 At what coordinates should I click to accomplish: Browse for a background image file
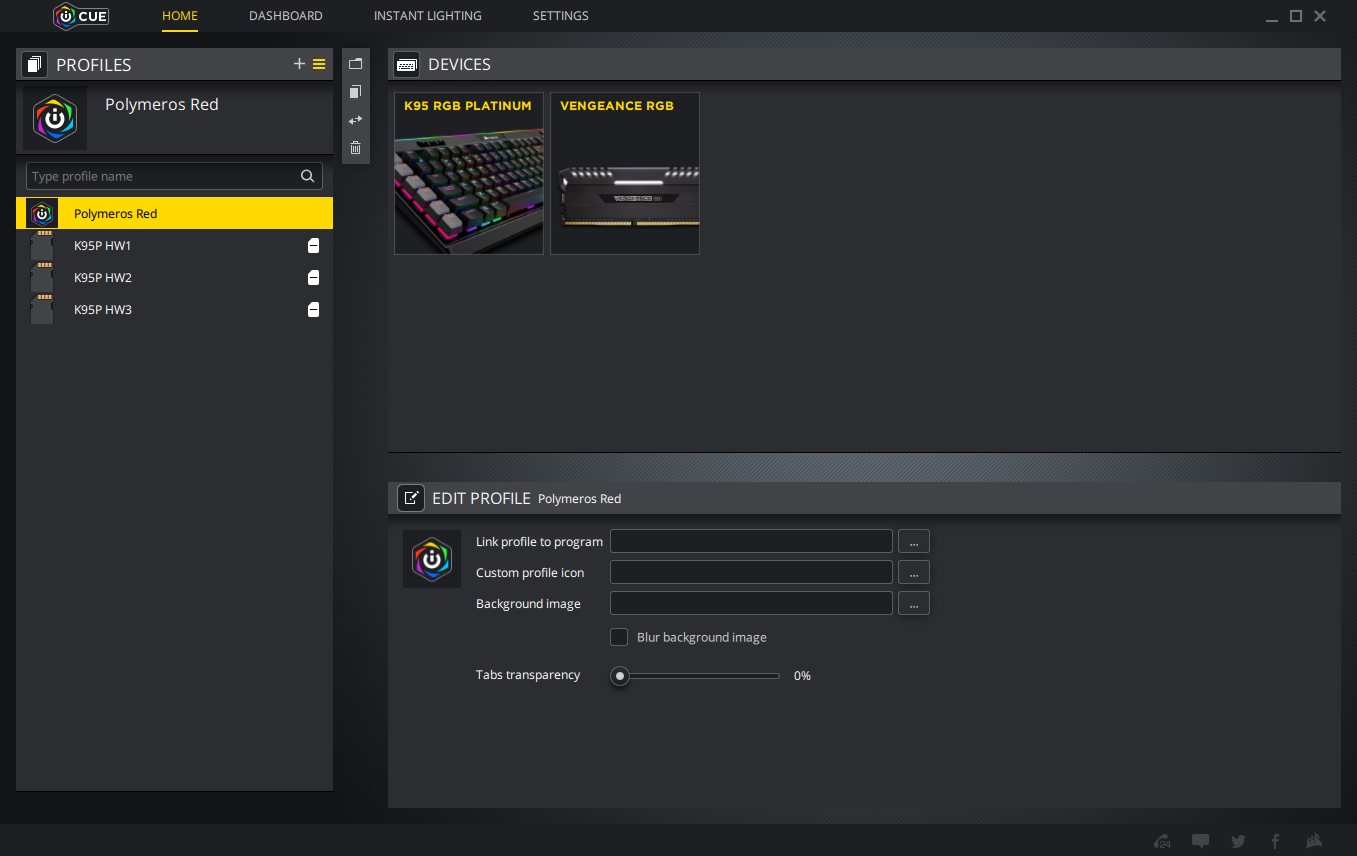(913, 603)
